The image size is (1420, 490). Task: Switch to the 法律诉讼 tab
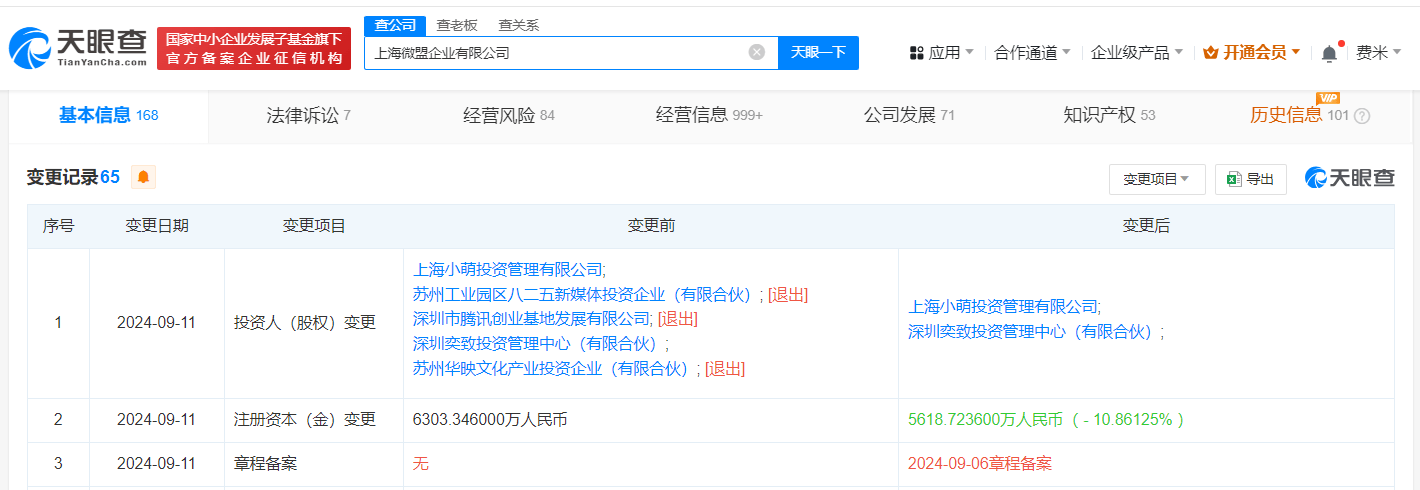pyautogui.click(x=308, y=115)
